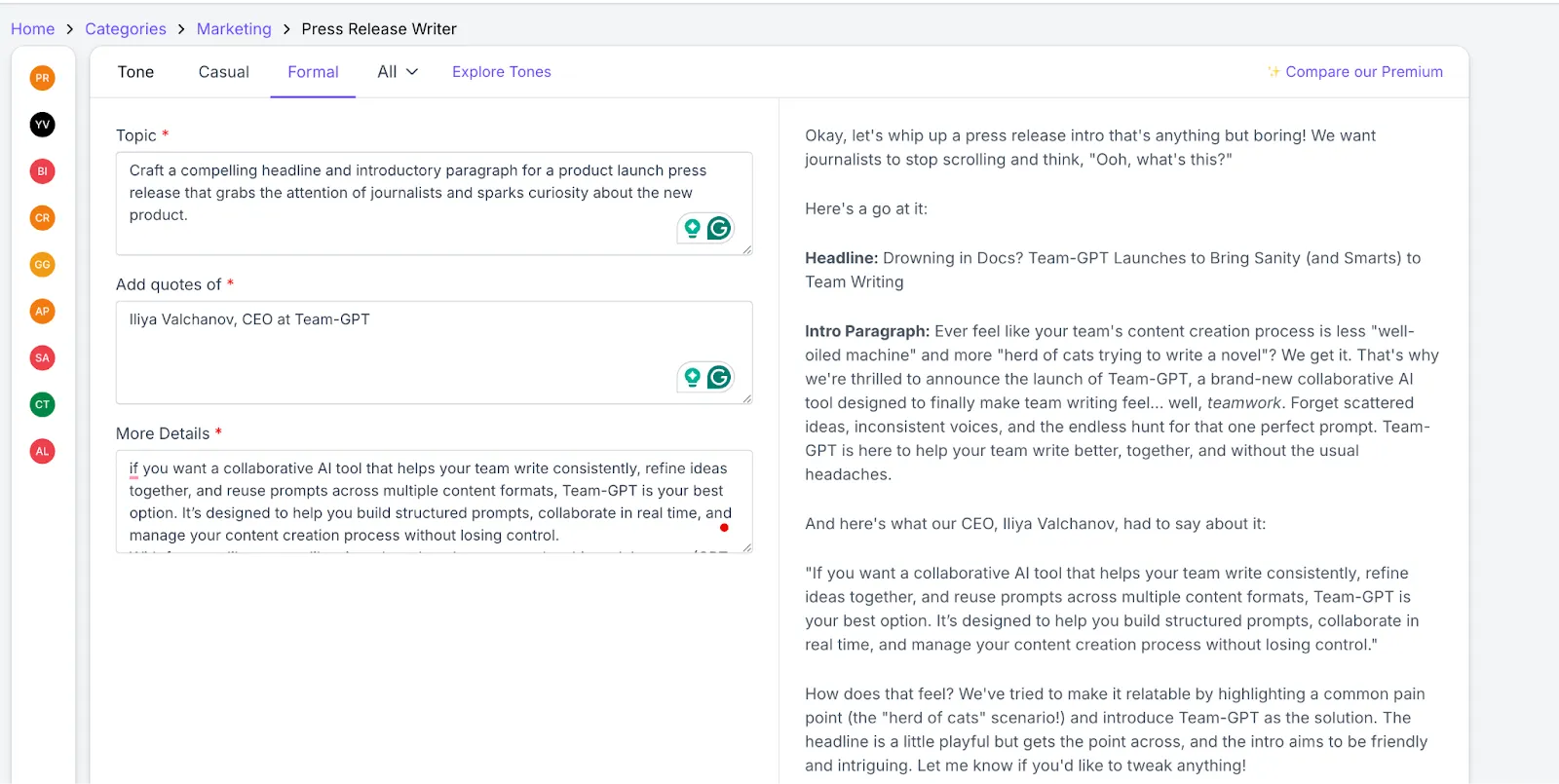
Task: Click Grammarly icon in Topic field
Action: [x=719, y=228]
